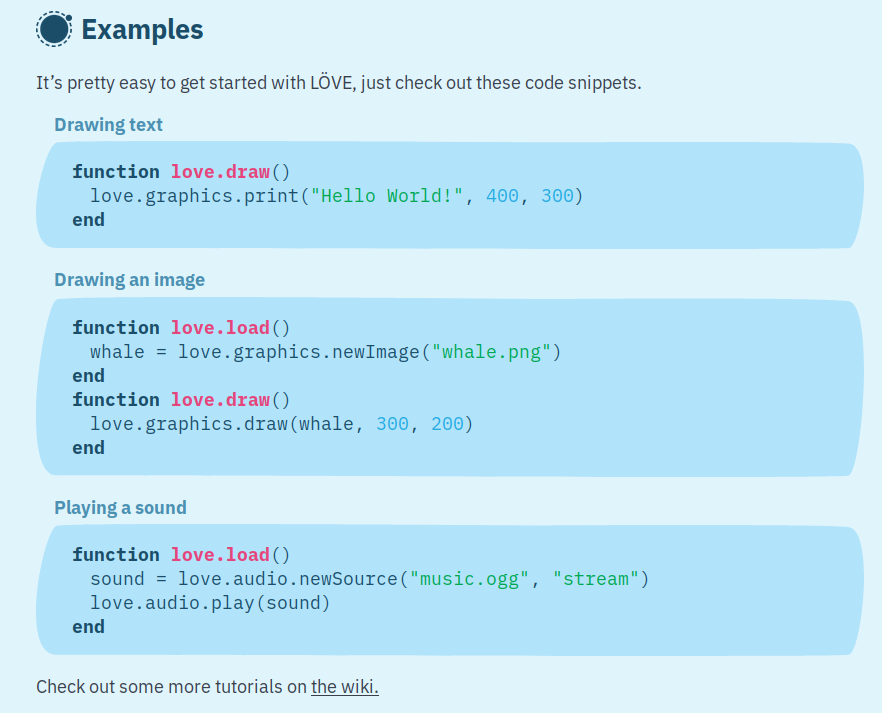Click the number 200 in draw call
The image size is (882, 713).
click(447, 424)
